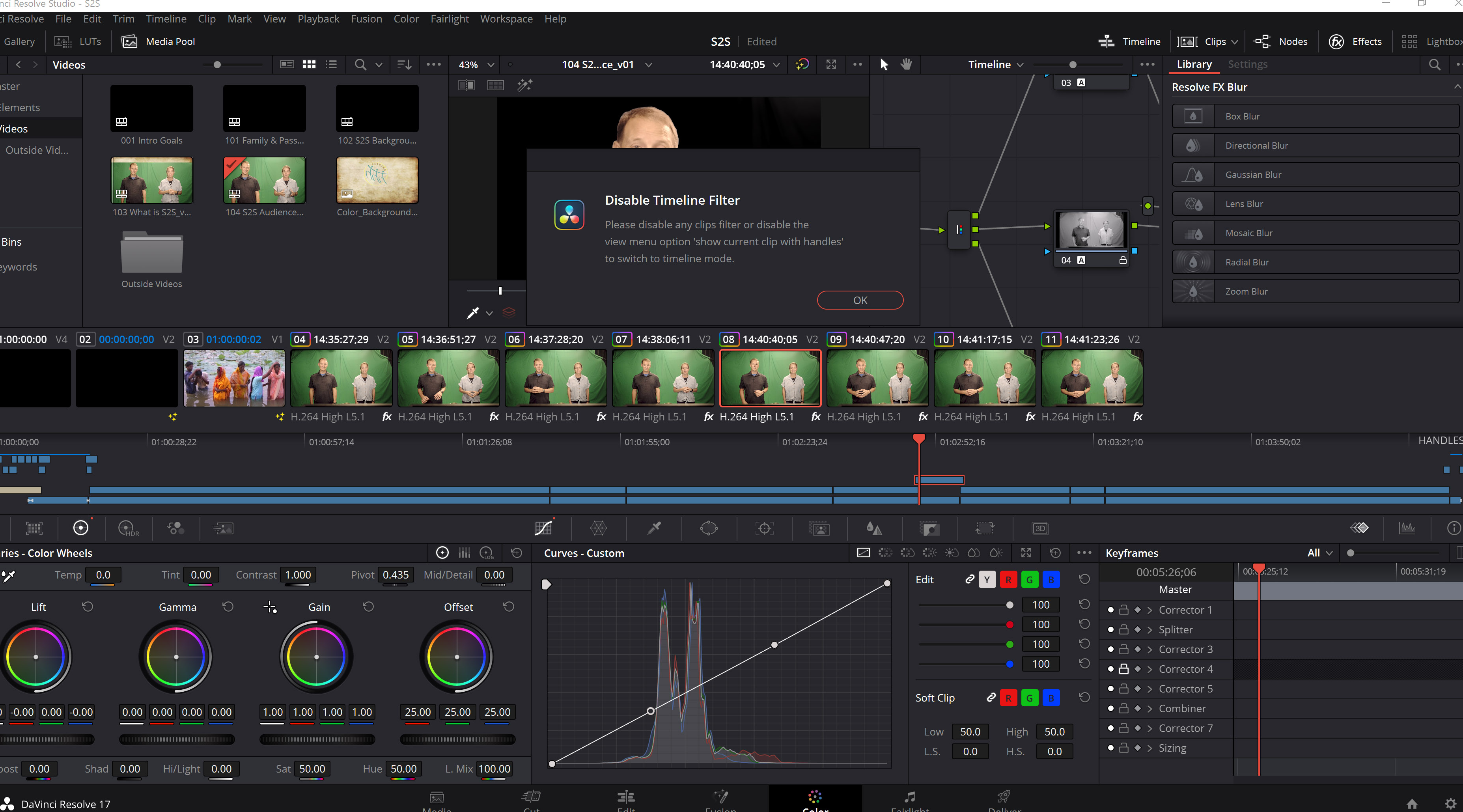Toggle the Media Pool panel button

159,41
